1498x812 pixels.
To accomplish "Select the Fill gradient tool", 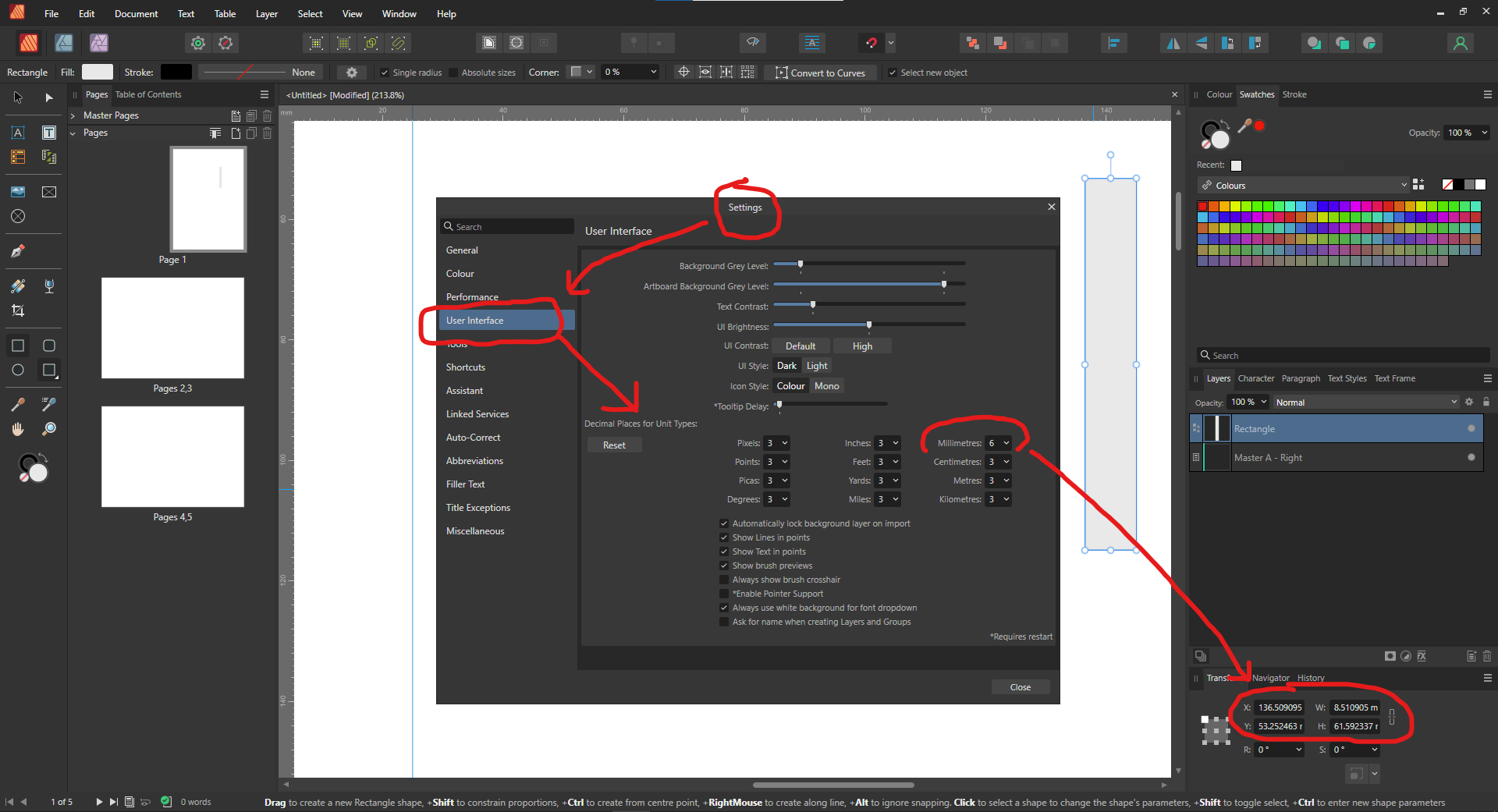I will click(x=18, y=286).
